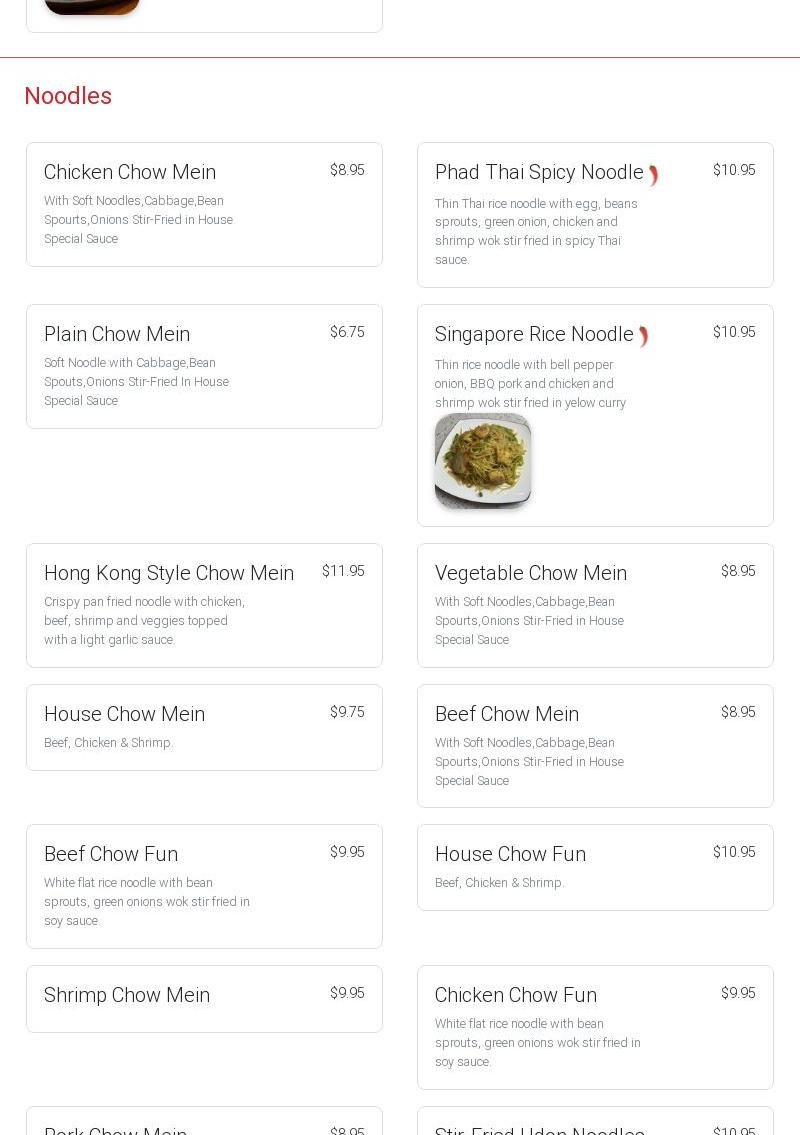Open Phad Thai Spicy Noodle title
This screenshot has height=1135, width=800.
(539, 172)
